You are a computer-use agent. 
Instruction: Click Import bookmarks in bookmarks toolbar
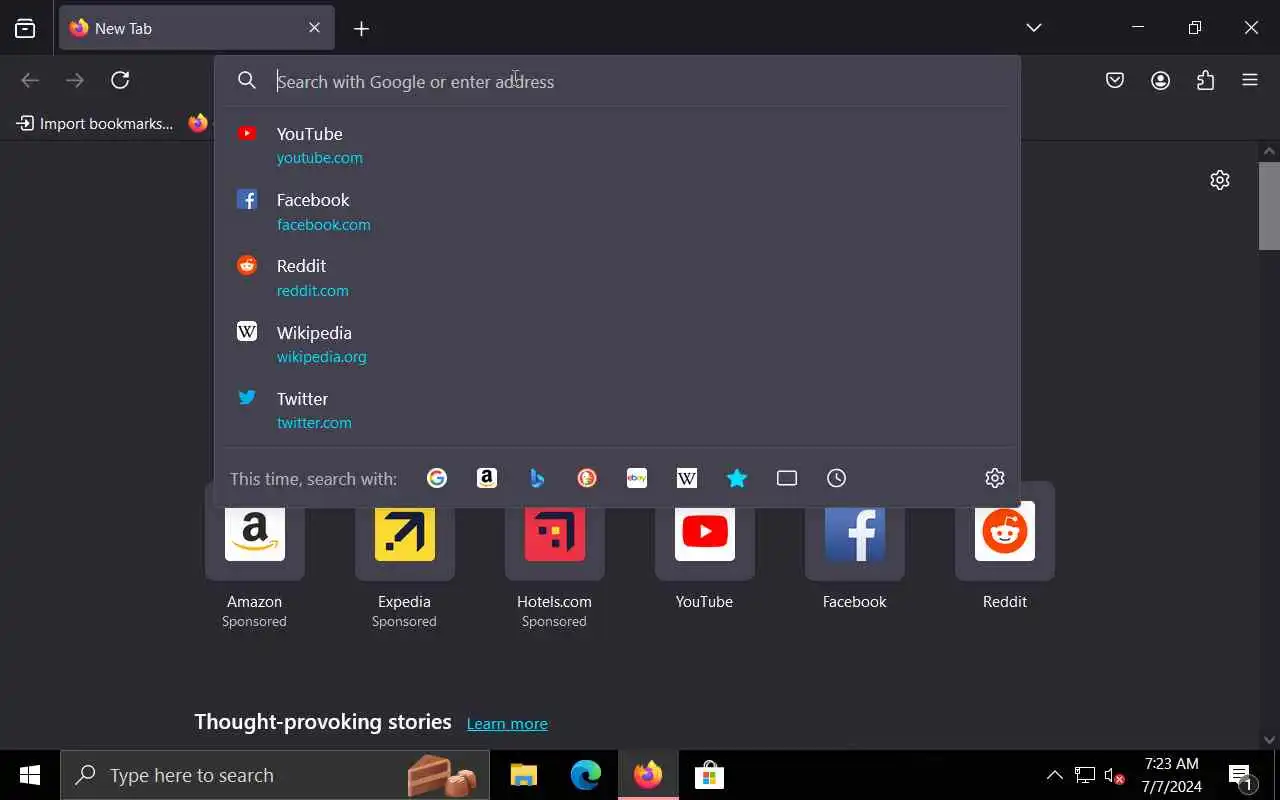pos(95,123)
